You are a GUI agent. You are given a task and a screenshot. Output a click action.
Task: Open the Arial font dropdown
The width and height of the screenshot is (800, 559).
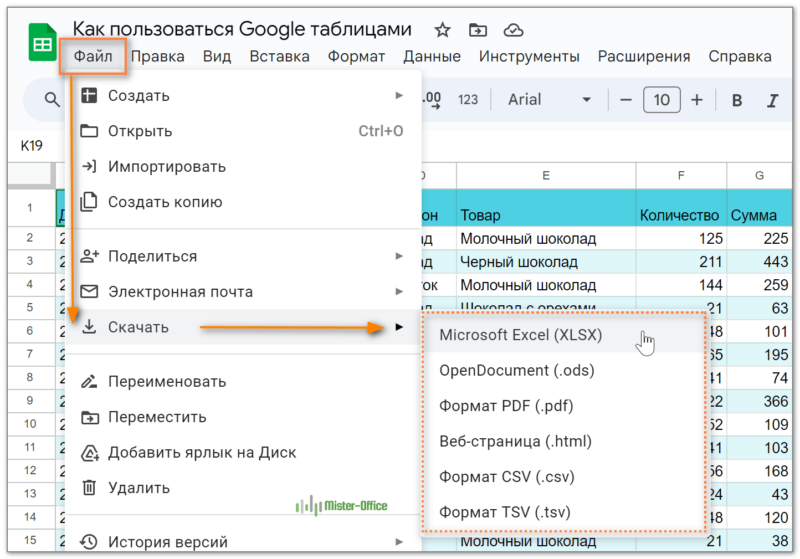(549, 99)
